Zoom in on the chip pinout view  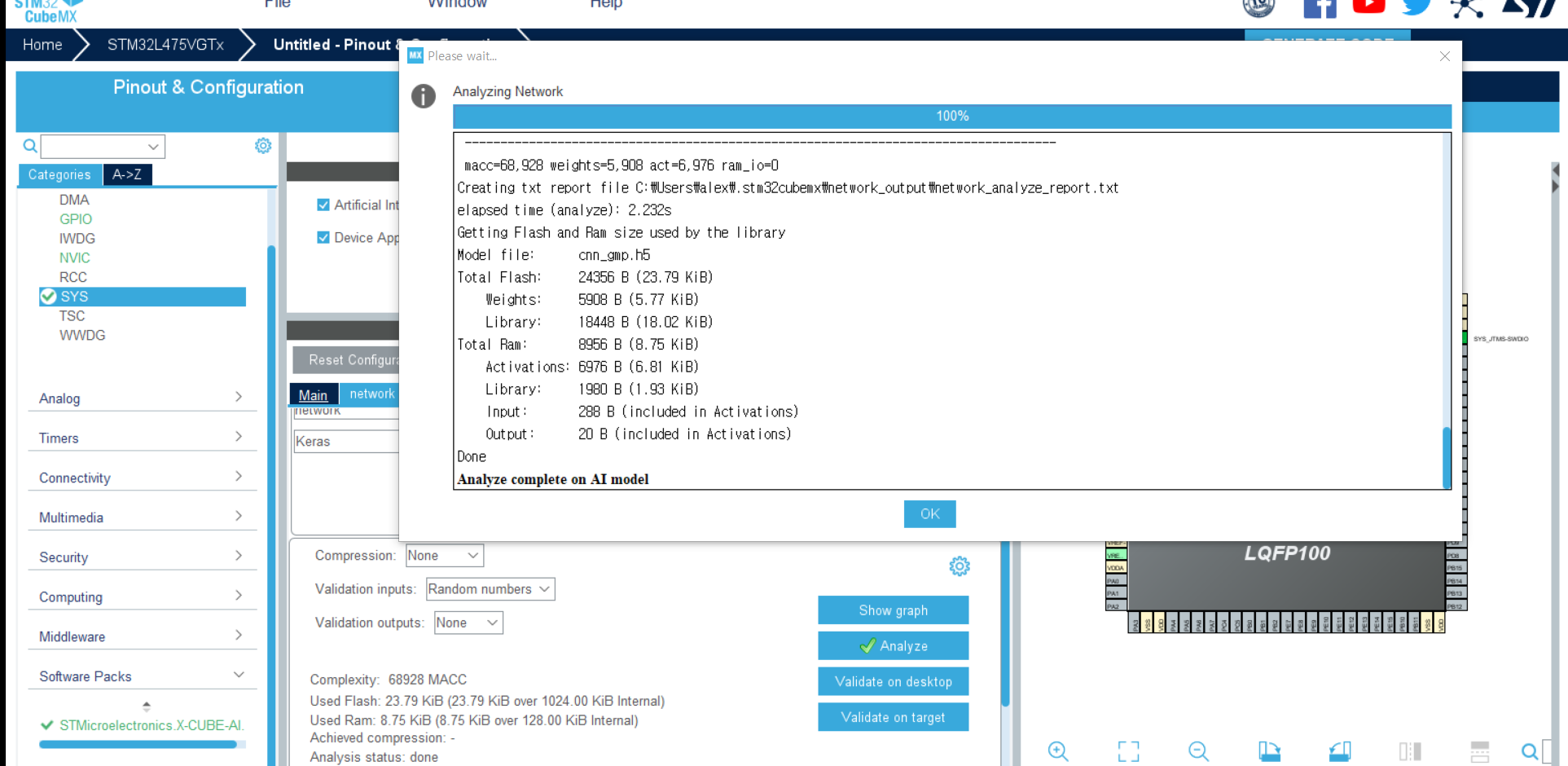tap(1057, 751)
